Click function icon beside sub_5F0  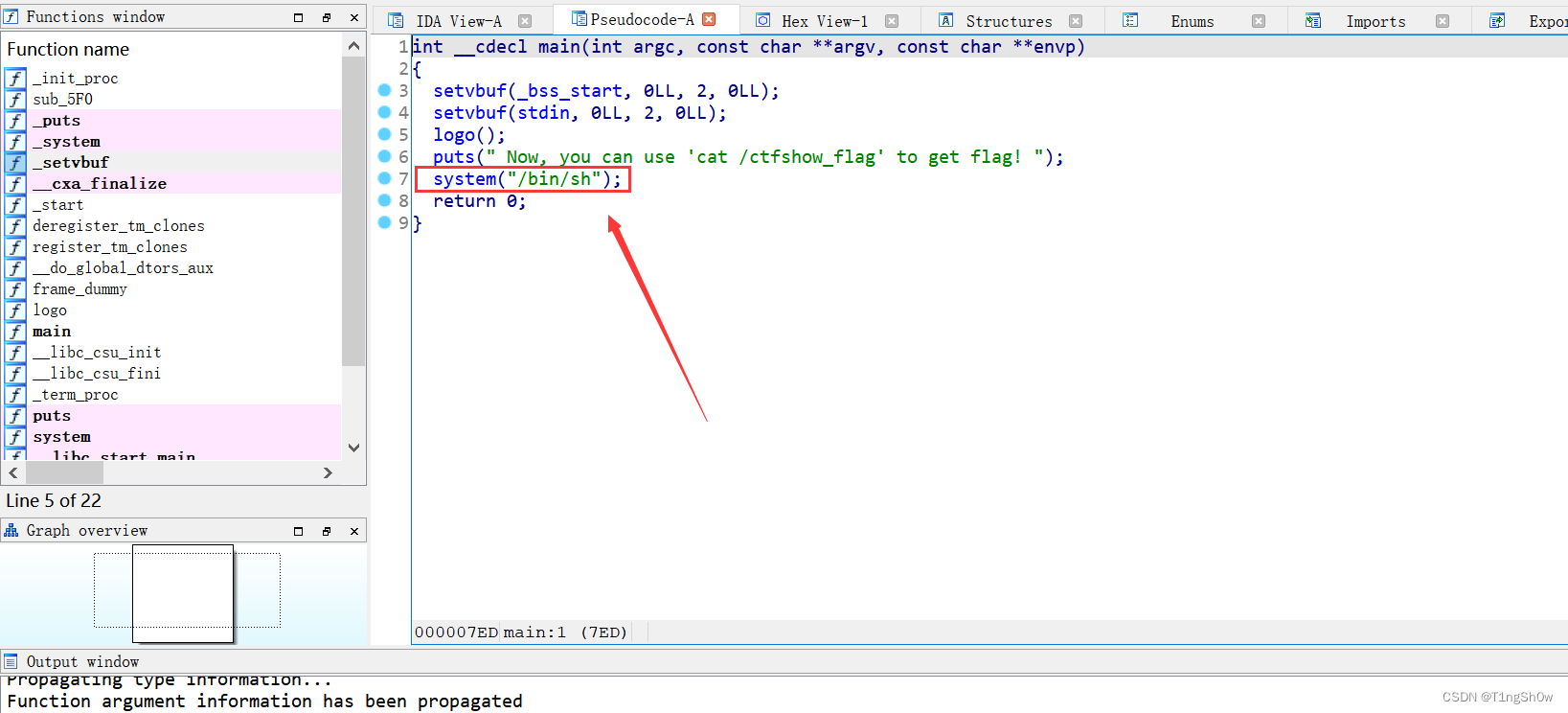15,100
